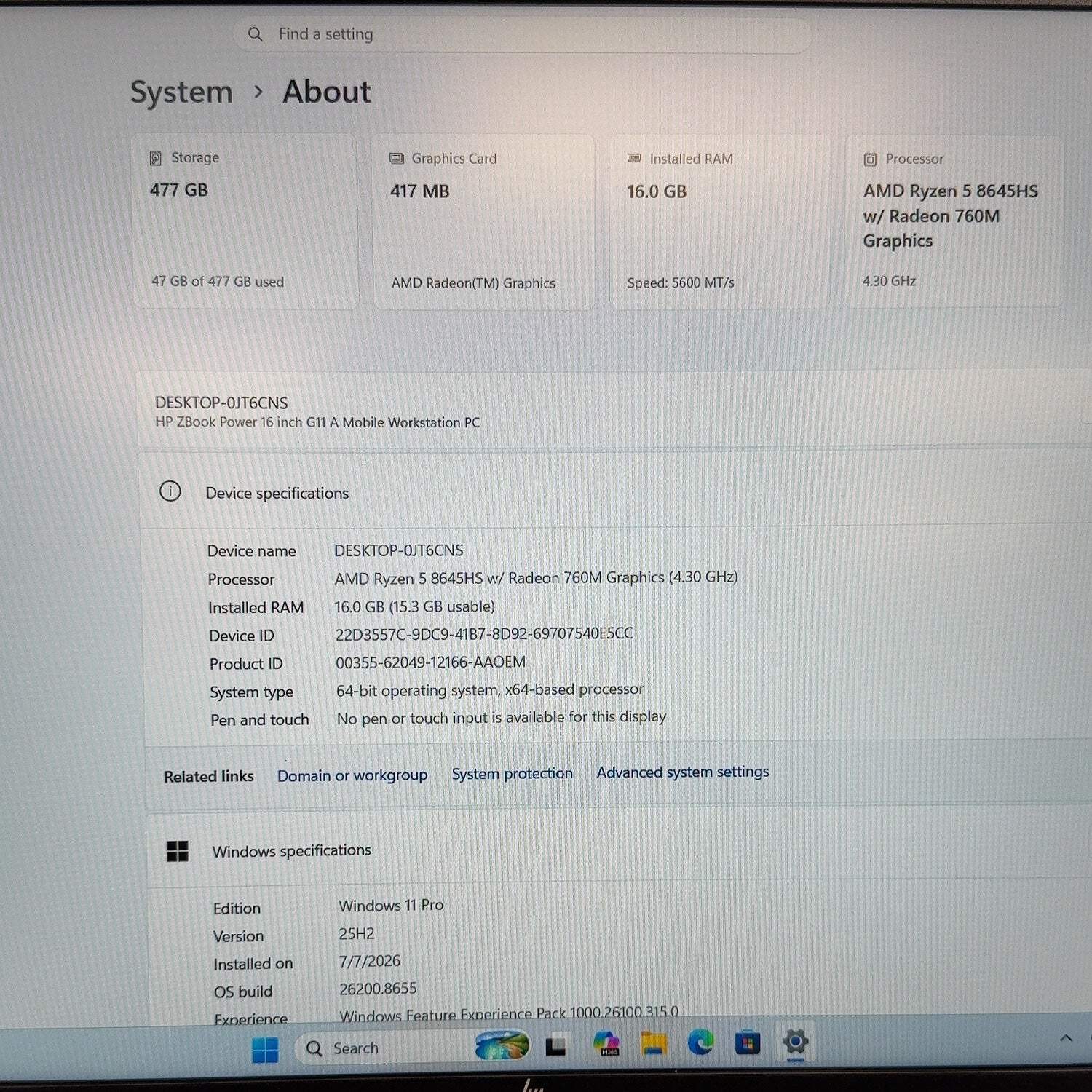Click the search magnifier in Find a setting
The image size is (1092, 1092).
255,34
